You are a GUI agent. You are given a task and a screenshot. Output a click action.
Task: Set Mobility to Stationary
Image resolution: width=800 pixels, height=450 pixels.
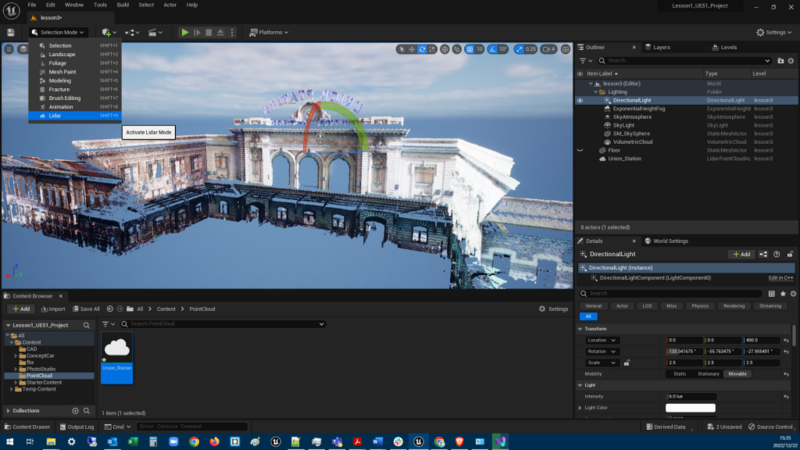(x=708, y=374)
